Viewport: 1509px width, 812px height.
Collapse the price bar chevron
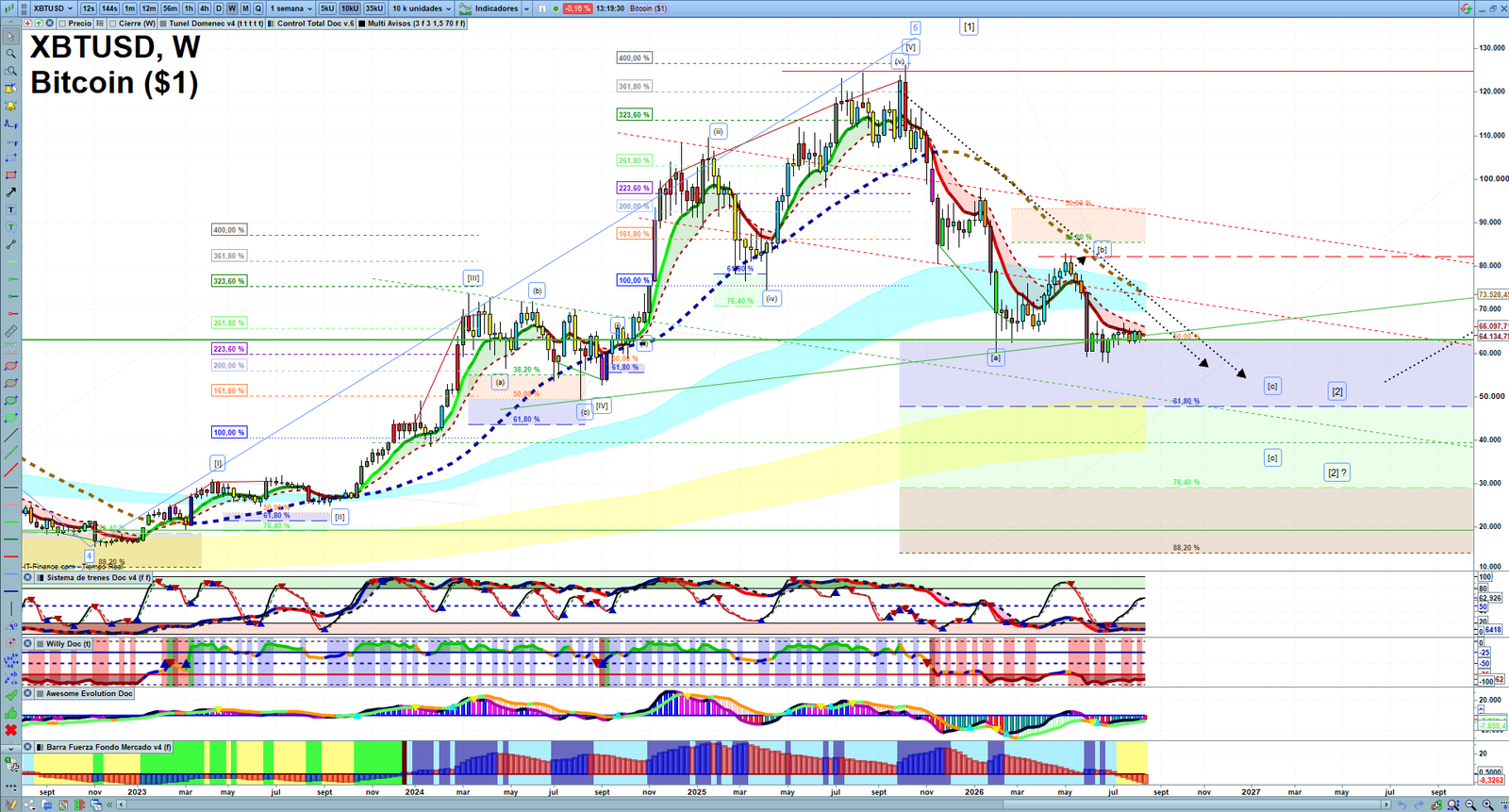[x=10, y=24]
